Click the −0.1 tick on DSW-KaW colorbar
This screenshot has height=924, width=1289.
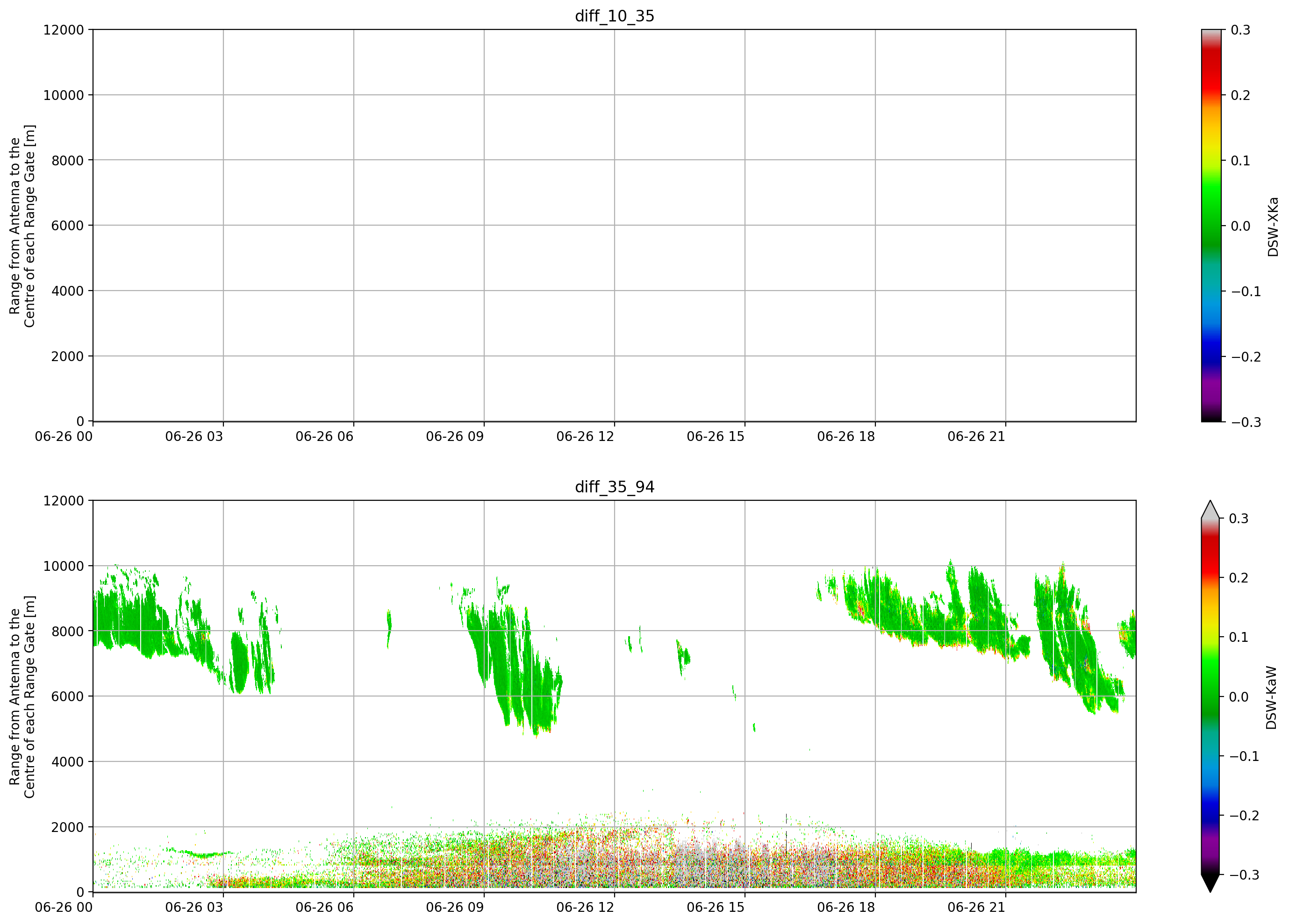coord(1245,756)
